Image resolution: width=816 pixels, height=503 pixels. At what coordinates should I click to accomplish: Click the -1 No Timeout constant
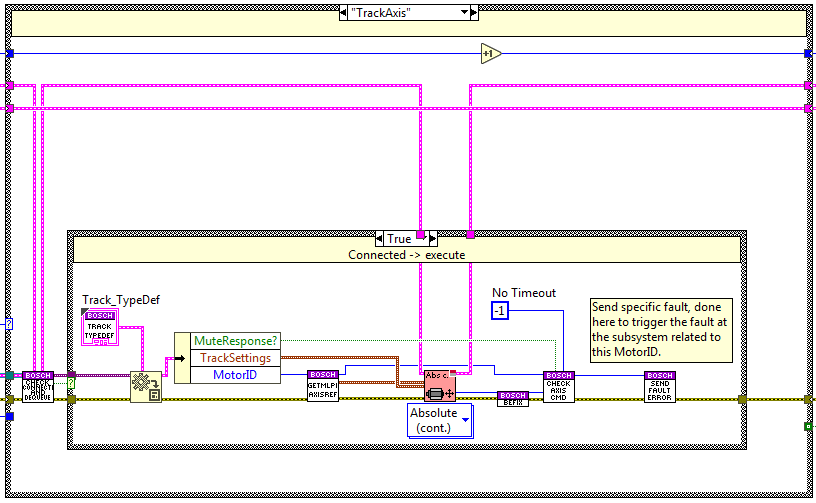[500, 311]
